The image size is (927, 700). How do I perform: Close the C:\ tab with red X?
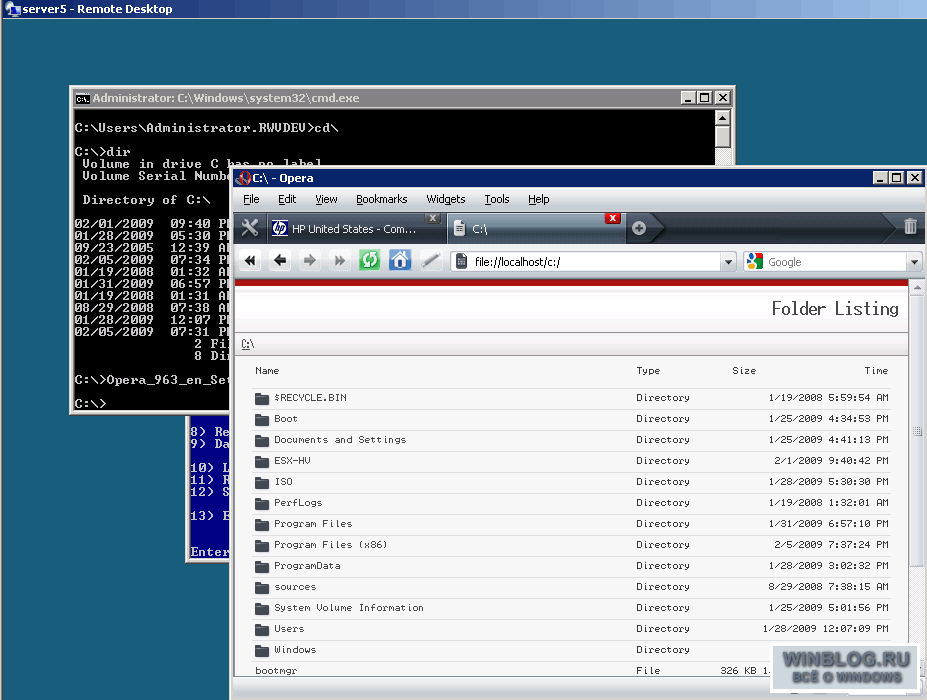[x=613, y=218]
